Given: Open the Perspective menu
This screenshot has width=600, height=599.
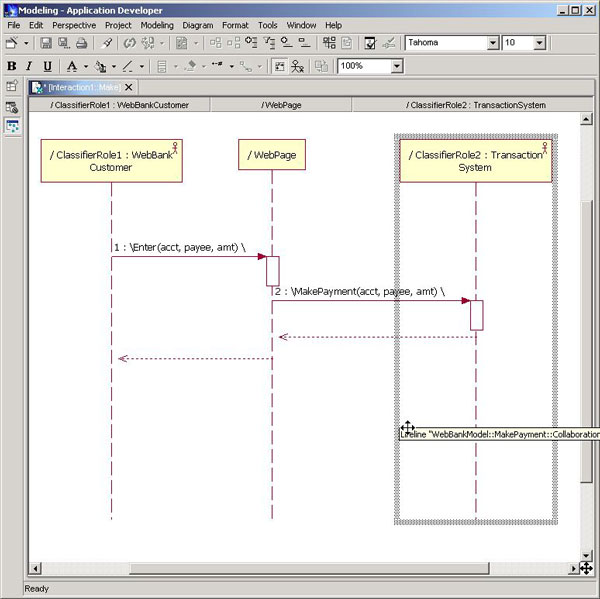Looking at the screenshot, I should pyautogui.click(x=74, y=25).
